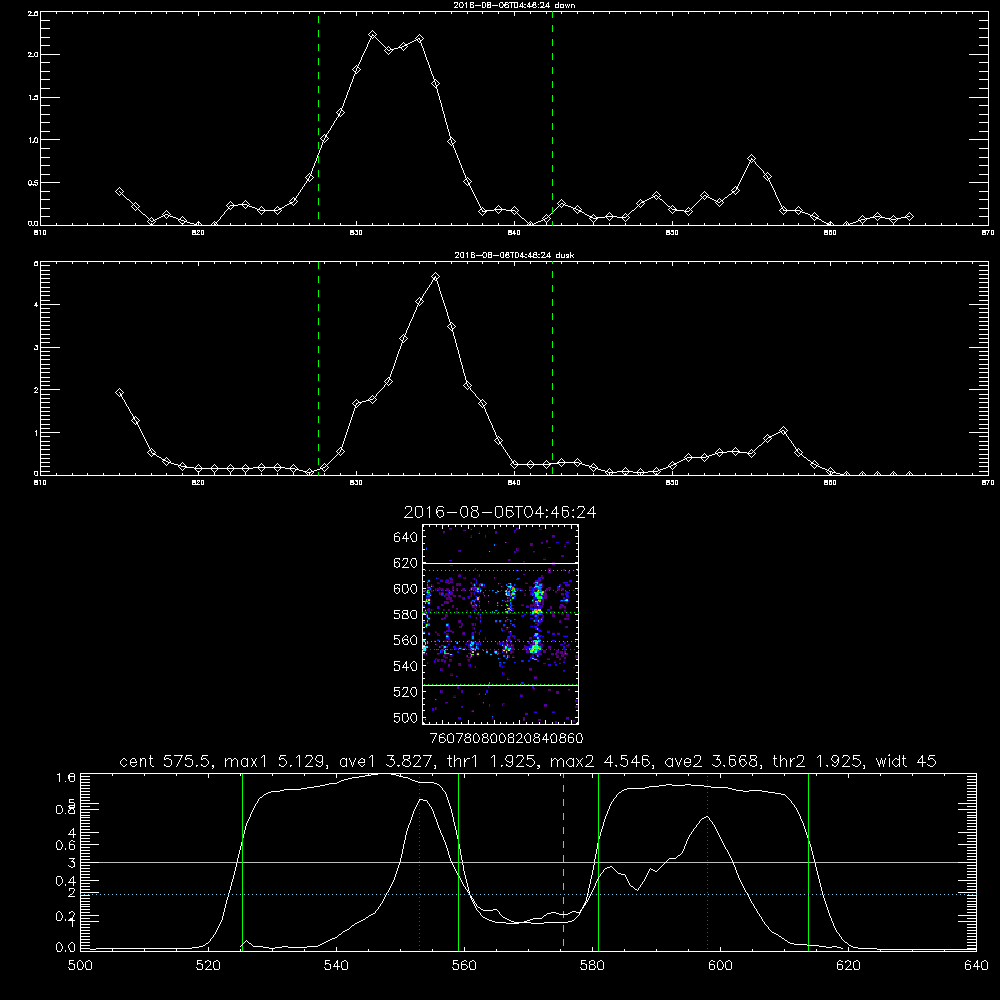
Task: Click the blue dotted threshold line in bottom plot
Action: (x=528, y=894)
